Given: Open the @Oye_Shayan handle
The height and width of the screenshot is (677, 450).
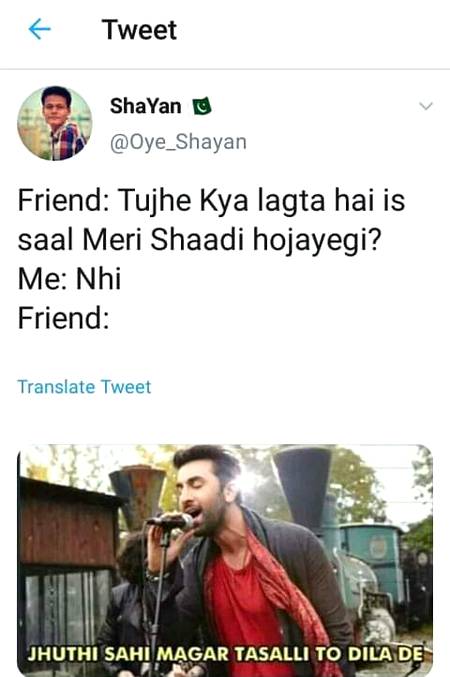Looking at the screenshot, I should 178,142.
